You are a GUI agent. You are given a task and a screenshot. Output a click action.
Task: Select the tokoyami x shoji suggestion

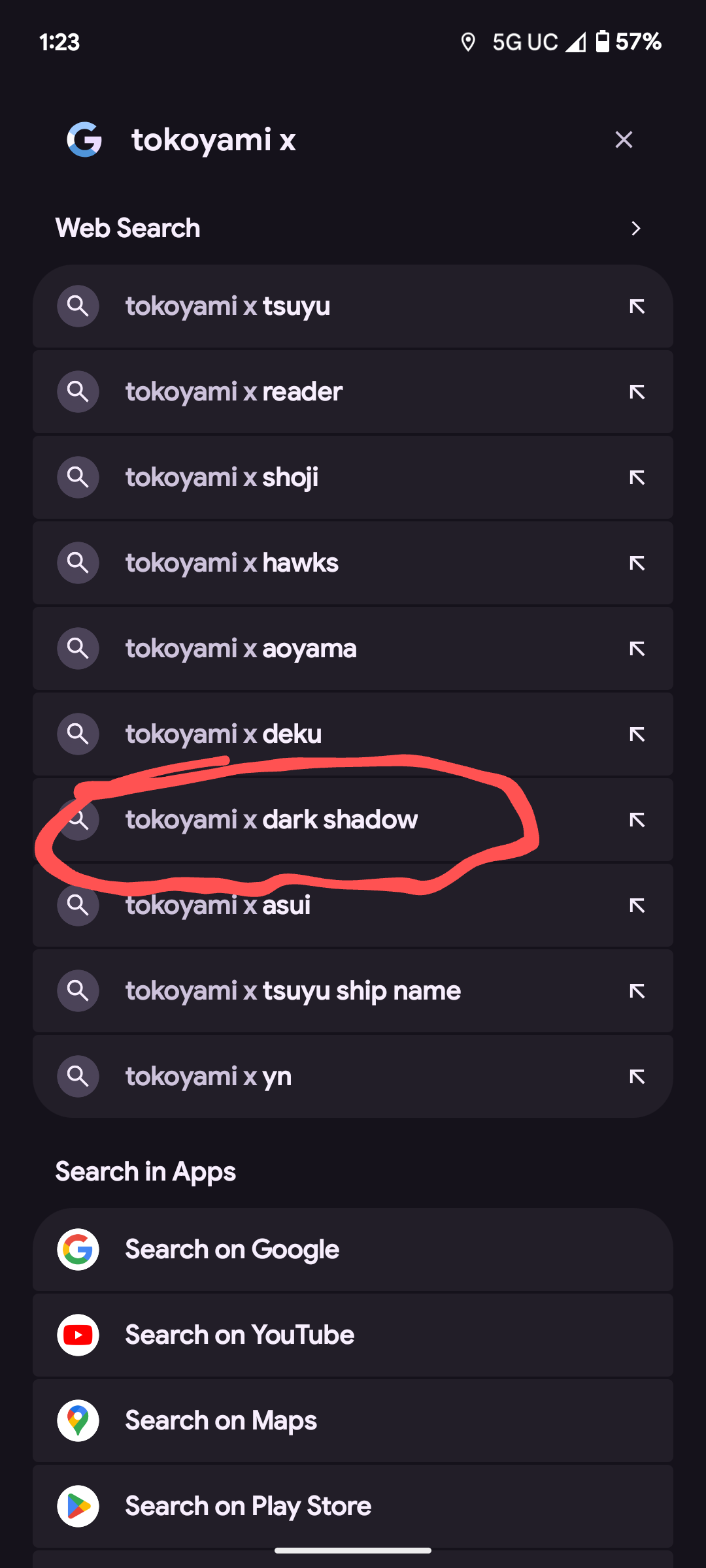click(x=353, y=478)
